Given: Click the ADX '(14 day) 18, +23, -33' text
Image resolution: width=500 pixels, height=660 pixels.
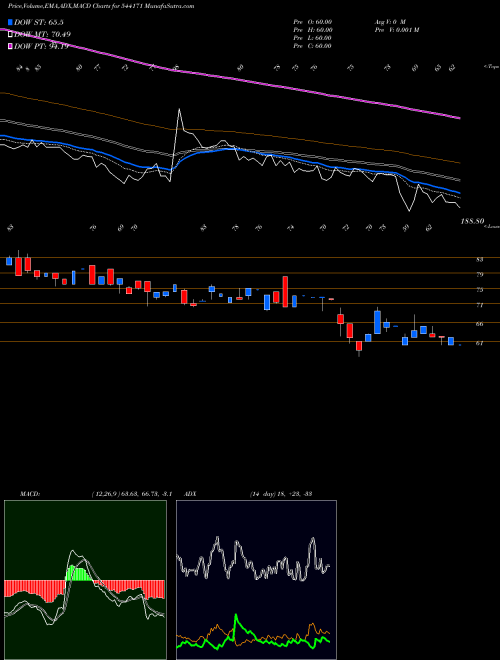Looking at the screenshot, I should point(280,494).
